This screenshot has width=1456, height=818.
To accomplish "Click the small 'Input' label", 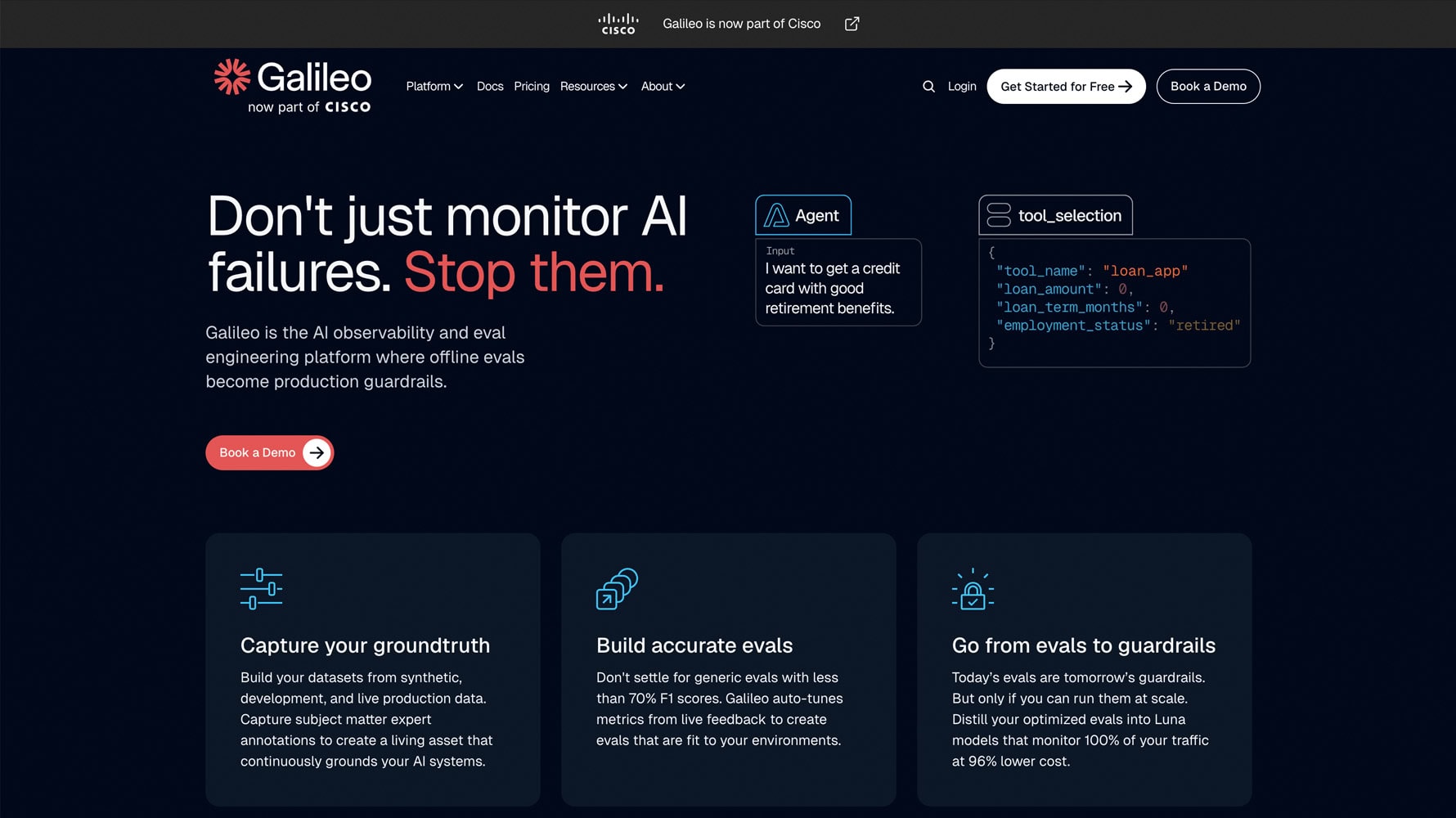I will tap(780, 251).
